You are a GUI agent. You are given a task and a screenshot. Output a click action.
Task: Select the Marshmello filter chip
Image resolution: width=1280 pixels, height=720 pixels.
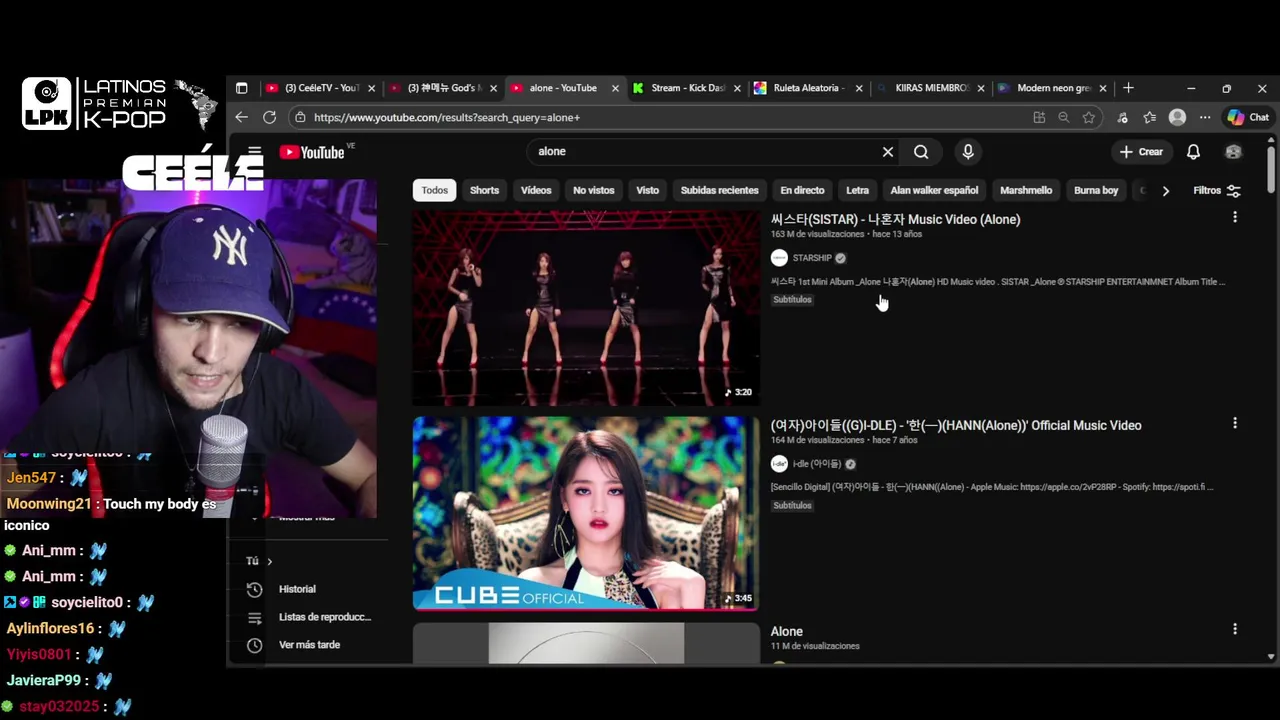(x=1026, y=190)
